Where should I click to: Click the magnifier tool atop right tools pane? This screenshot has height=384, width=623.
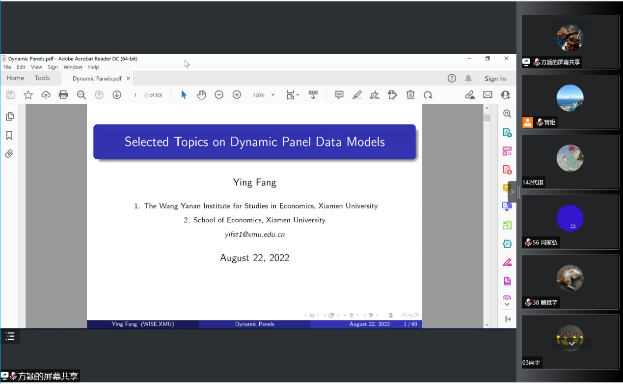(507, 114)
